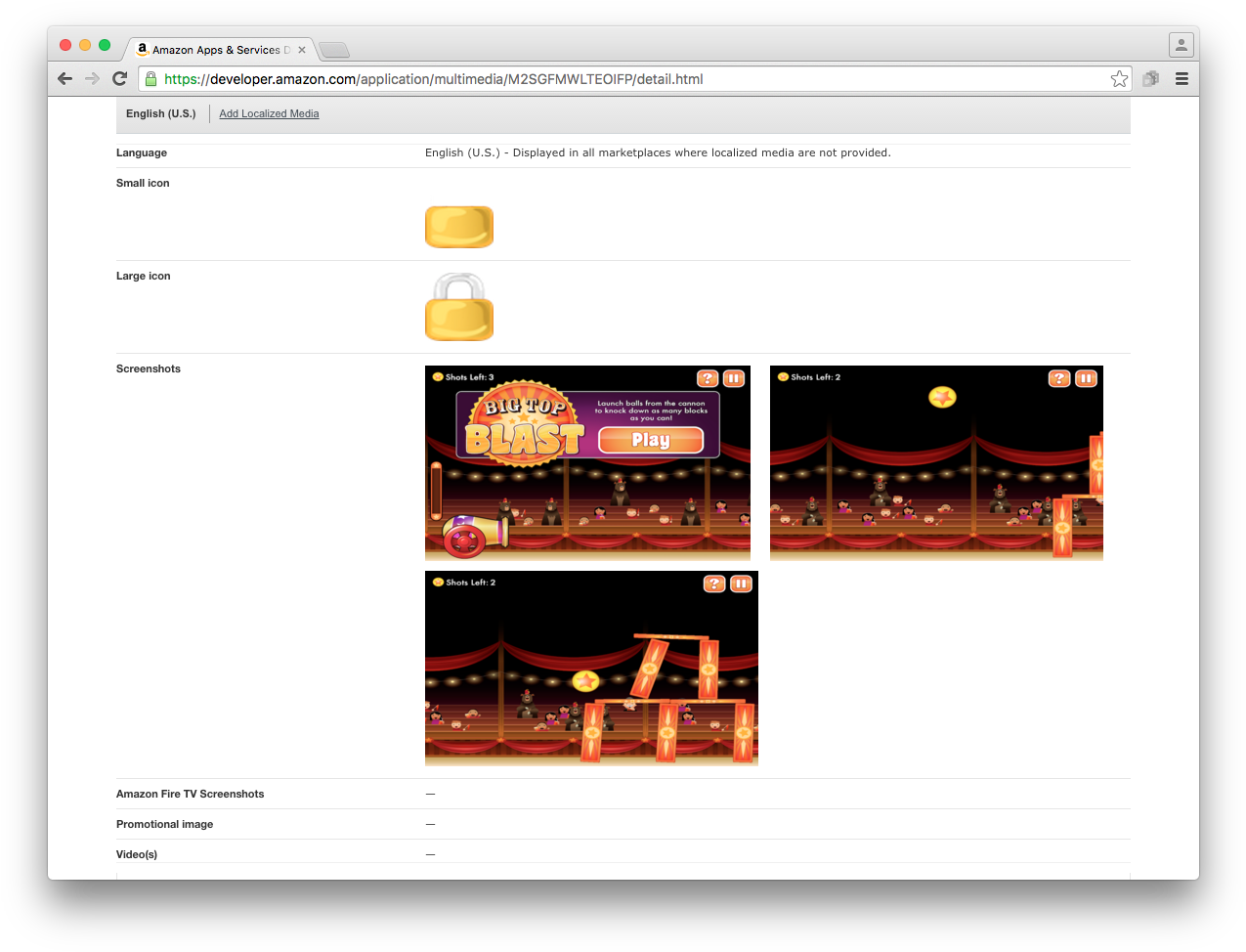
Task: Click the Amazon favicon in the browser tab
Action: pos(143,49)
